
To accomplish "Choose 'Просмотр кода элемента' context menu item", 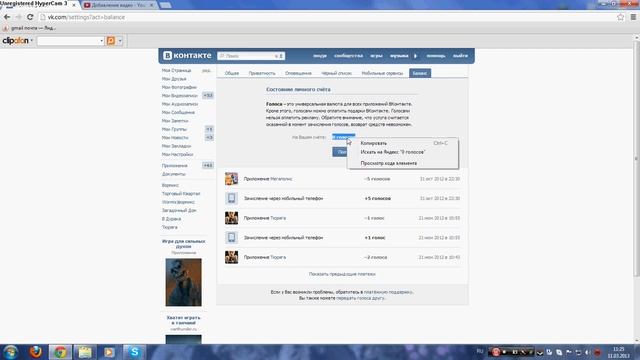I will pyautogui.click(x=402, y=163).
